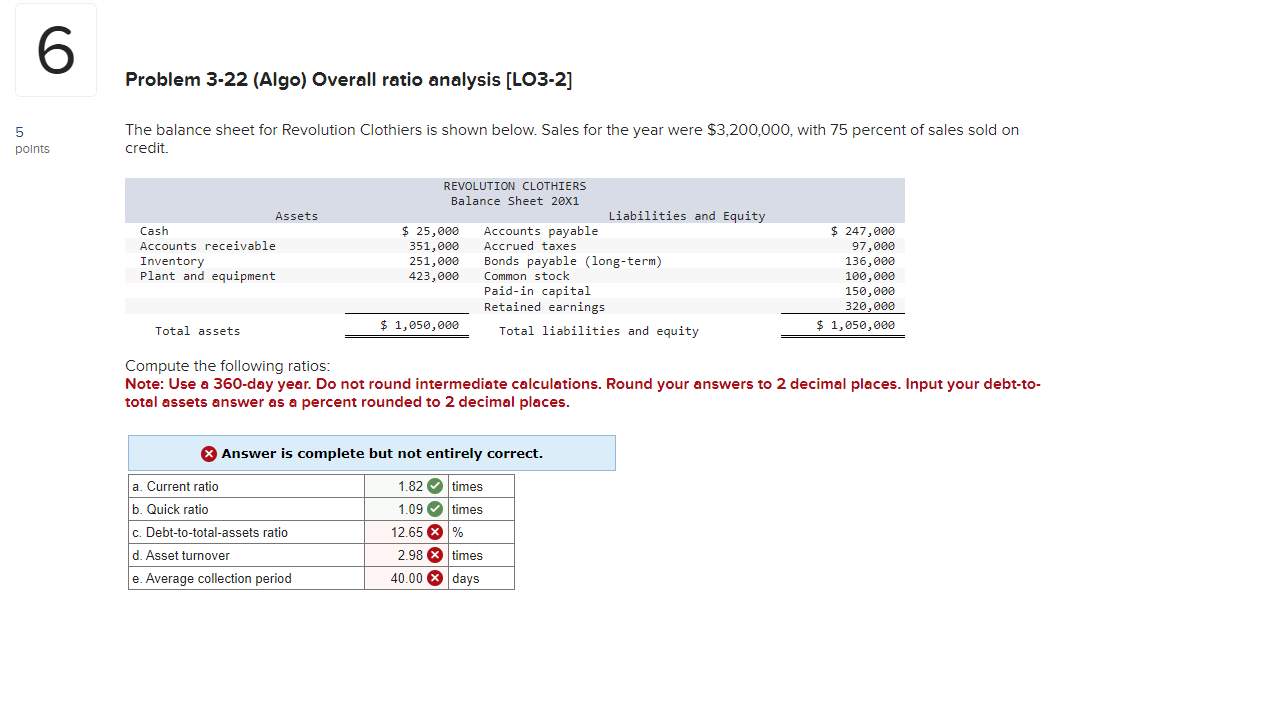Click 'Accrued taxes' row label
1269x715 pixels.
pos(530,246)
